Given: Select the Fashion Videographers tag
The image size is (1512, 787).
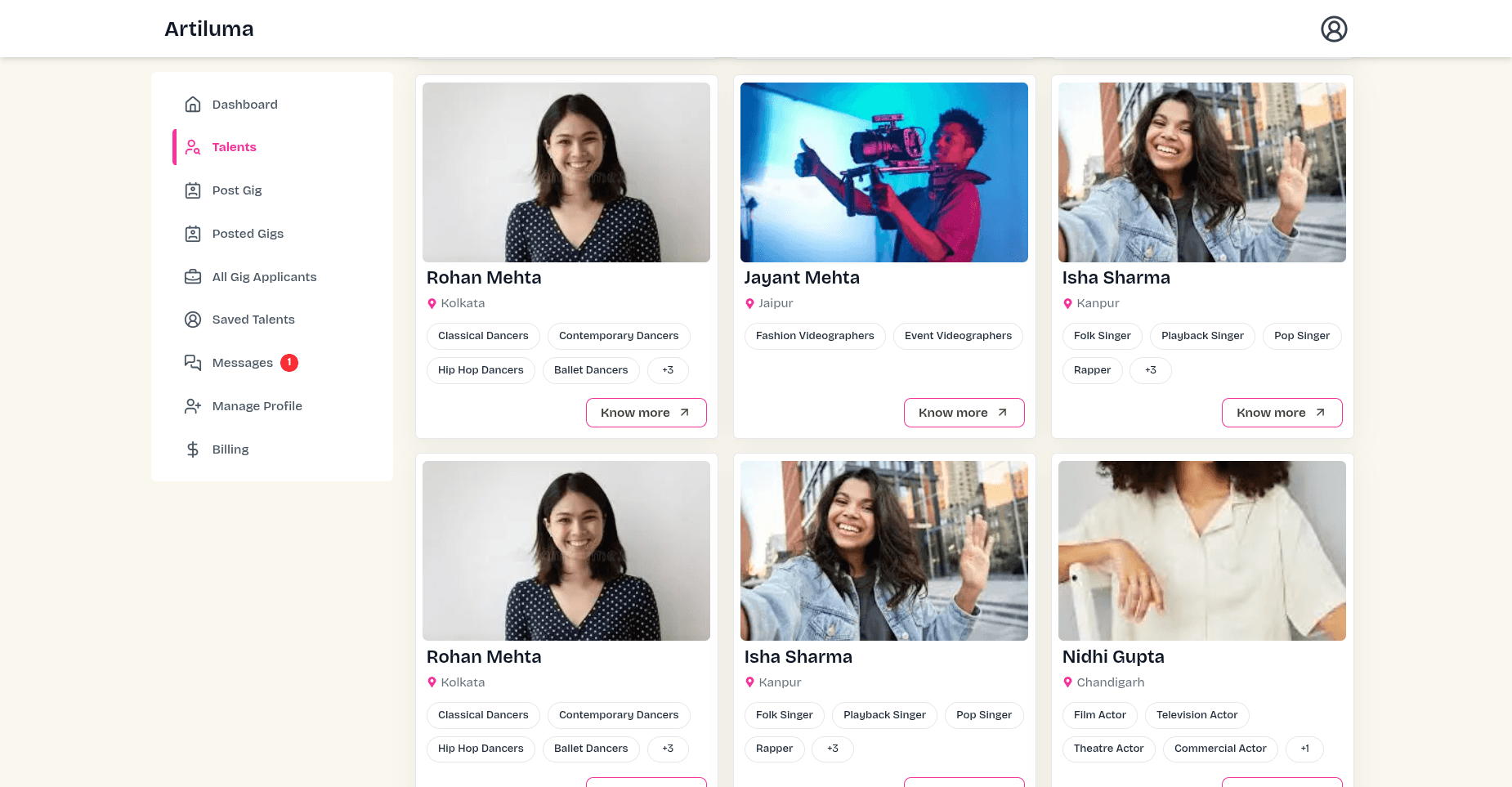Looking at the screenshot, I should pos(814,336).
